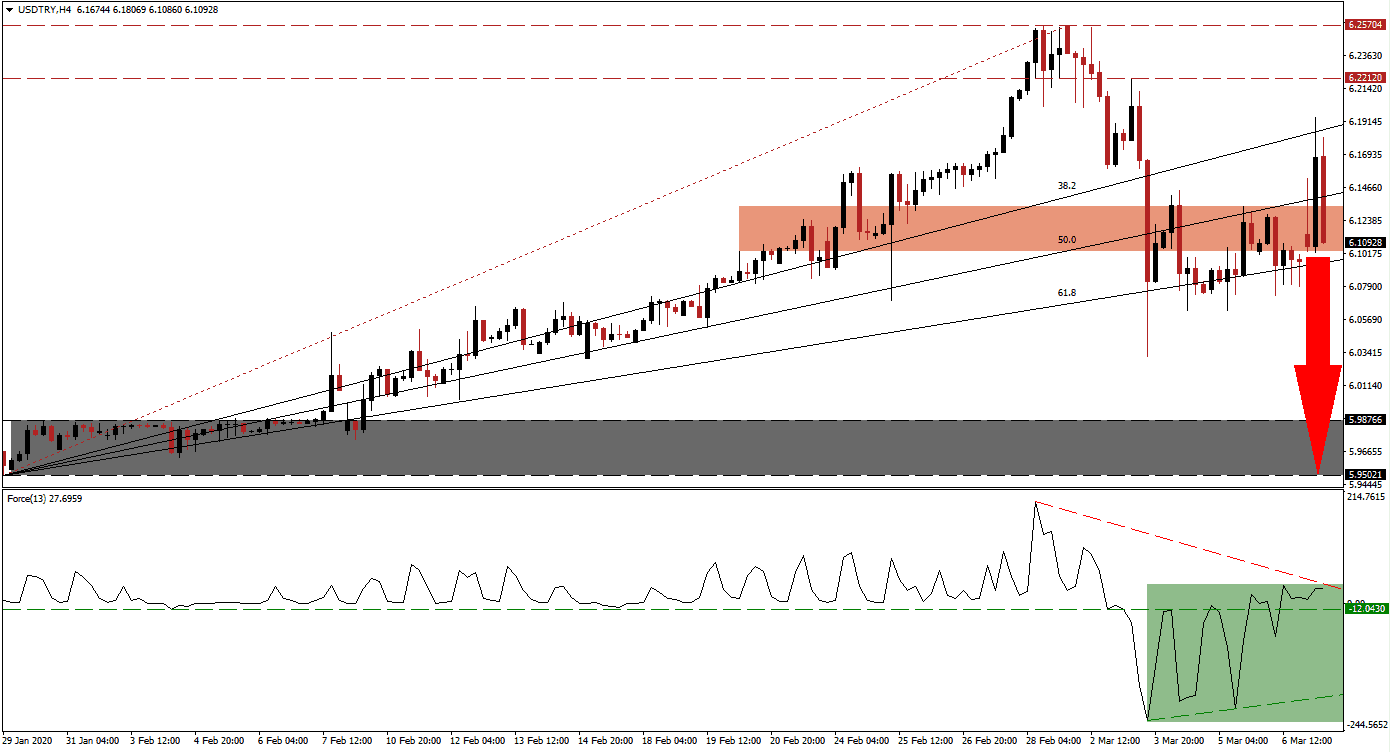
Task: Select the 6 Mar 12:00 time label
Action: pos(1308,741)
